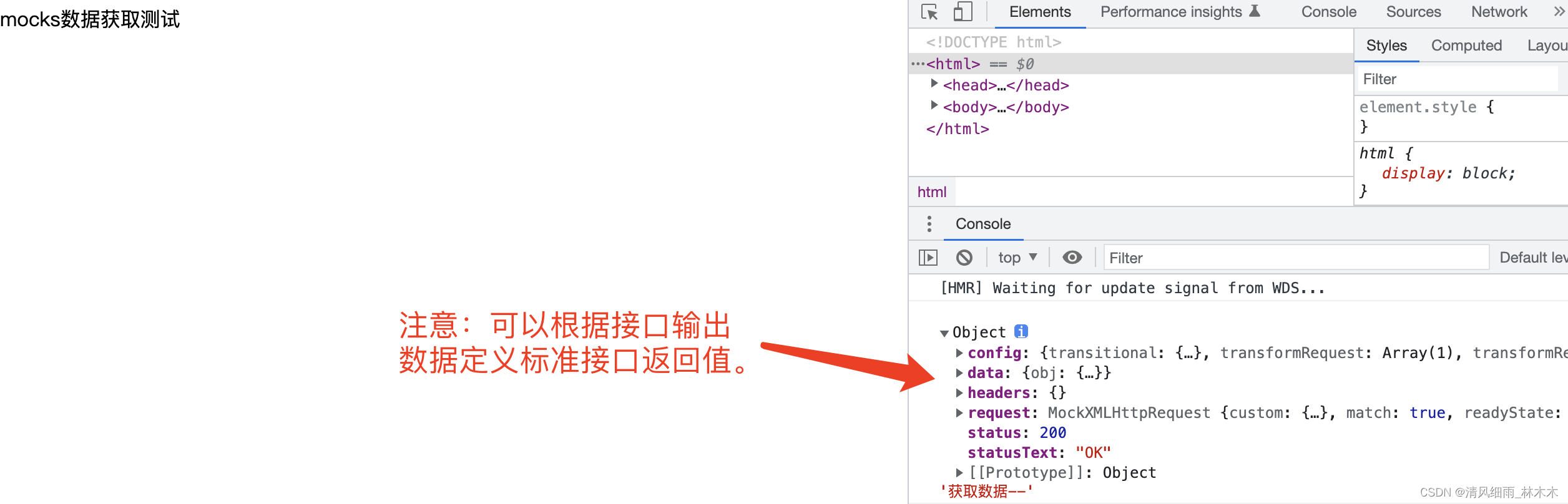Open the Default levels dropdown
The width and height of the screenshot is (1568, 504).
(1534, 258)
